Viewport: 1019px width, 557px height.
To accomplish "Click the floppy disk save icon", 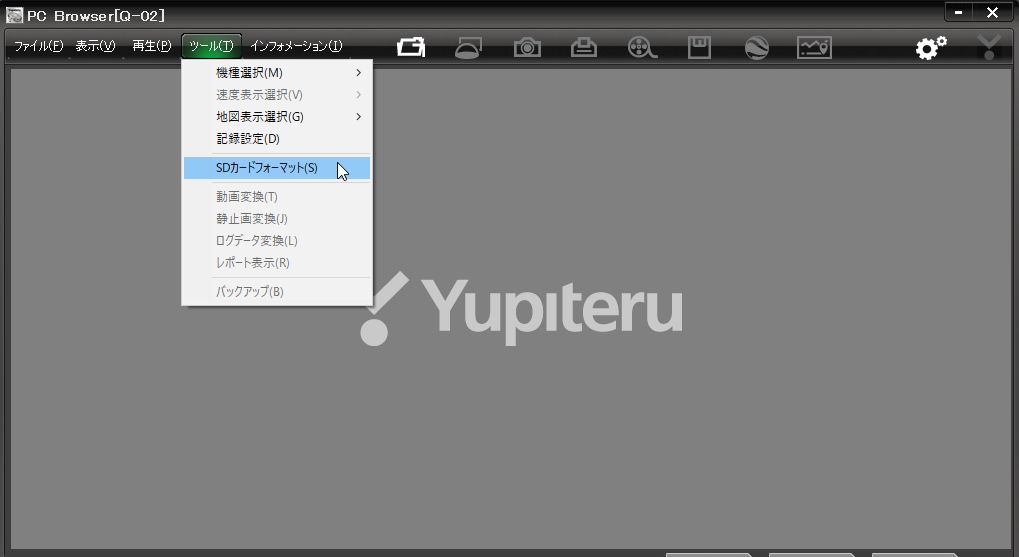I will (699, 47).
